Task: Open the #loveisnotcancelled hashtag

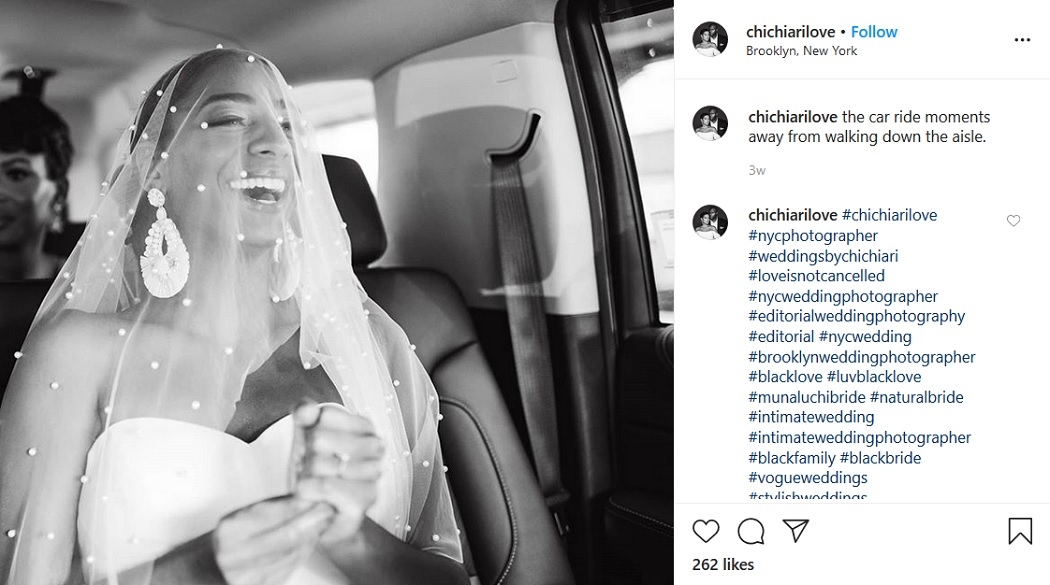Action: click(x=816, y=276)
